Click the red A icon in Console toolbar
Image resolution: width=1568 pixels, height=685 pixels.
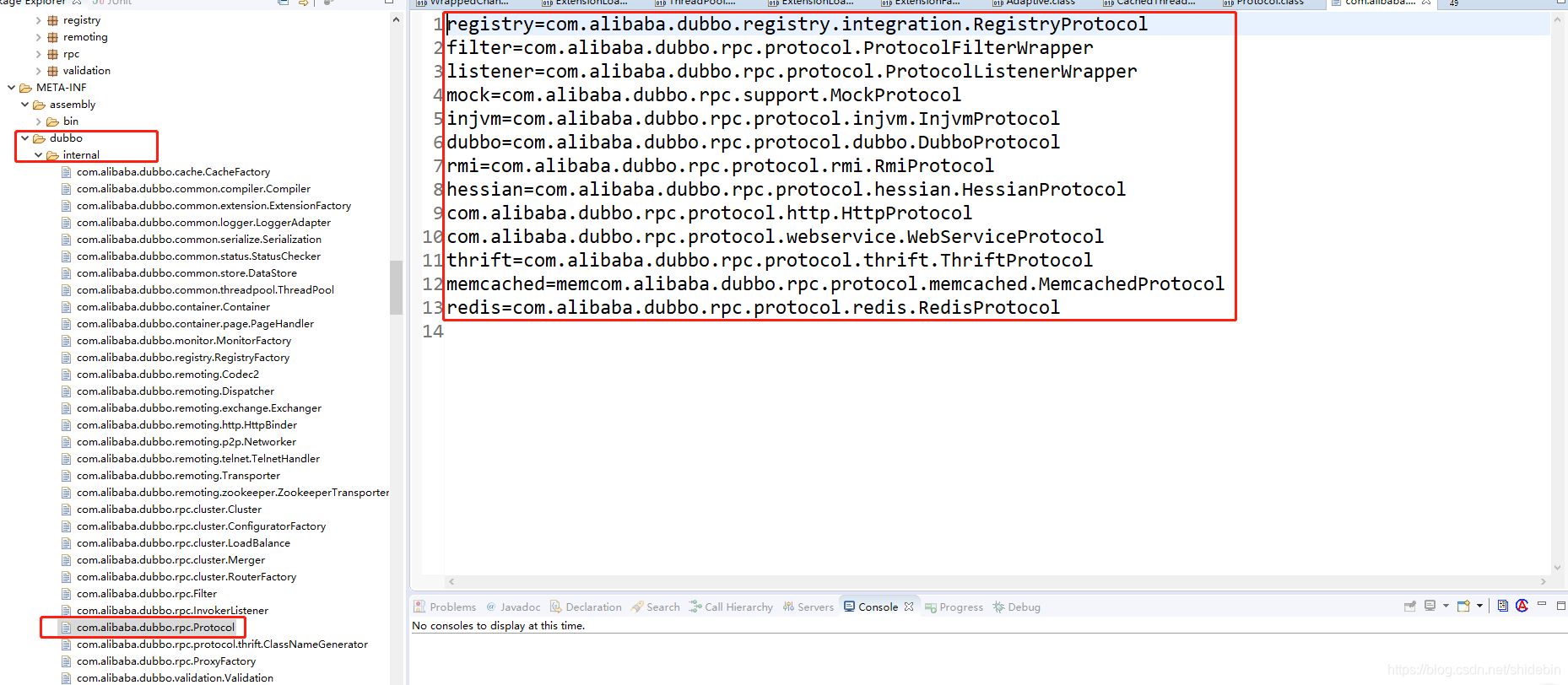point(1522,606)
